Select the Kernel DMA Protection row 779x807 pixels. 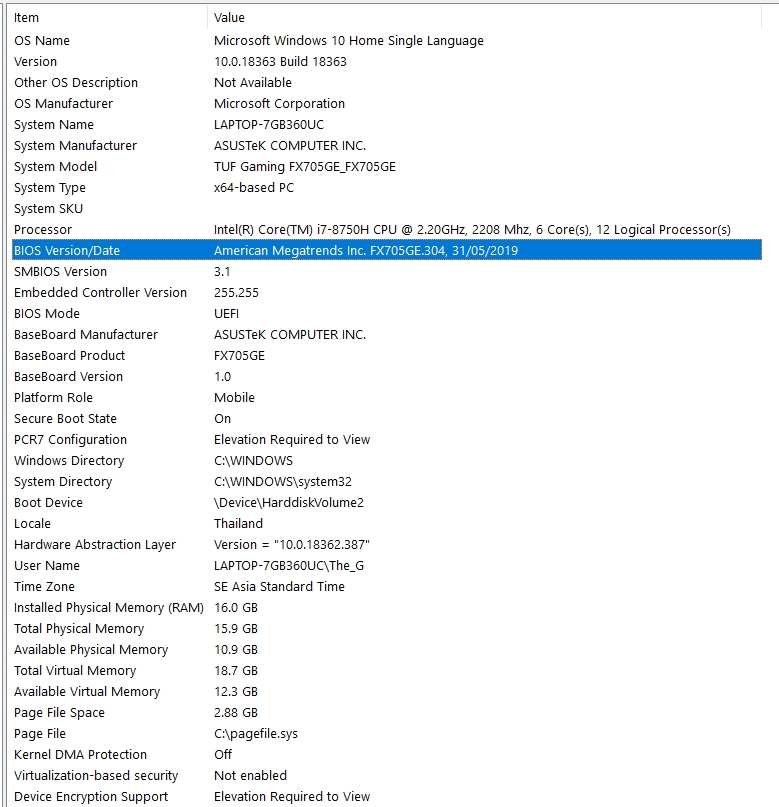coord(386,755)
